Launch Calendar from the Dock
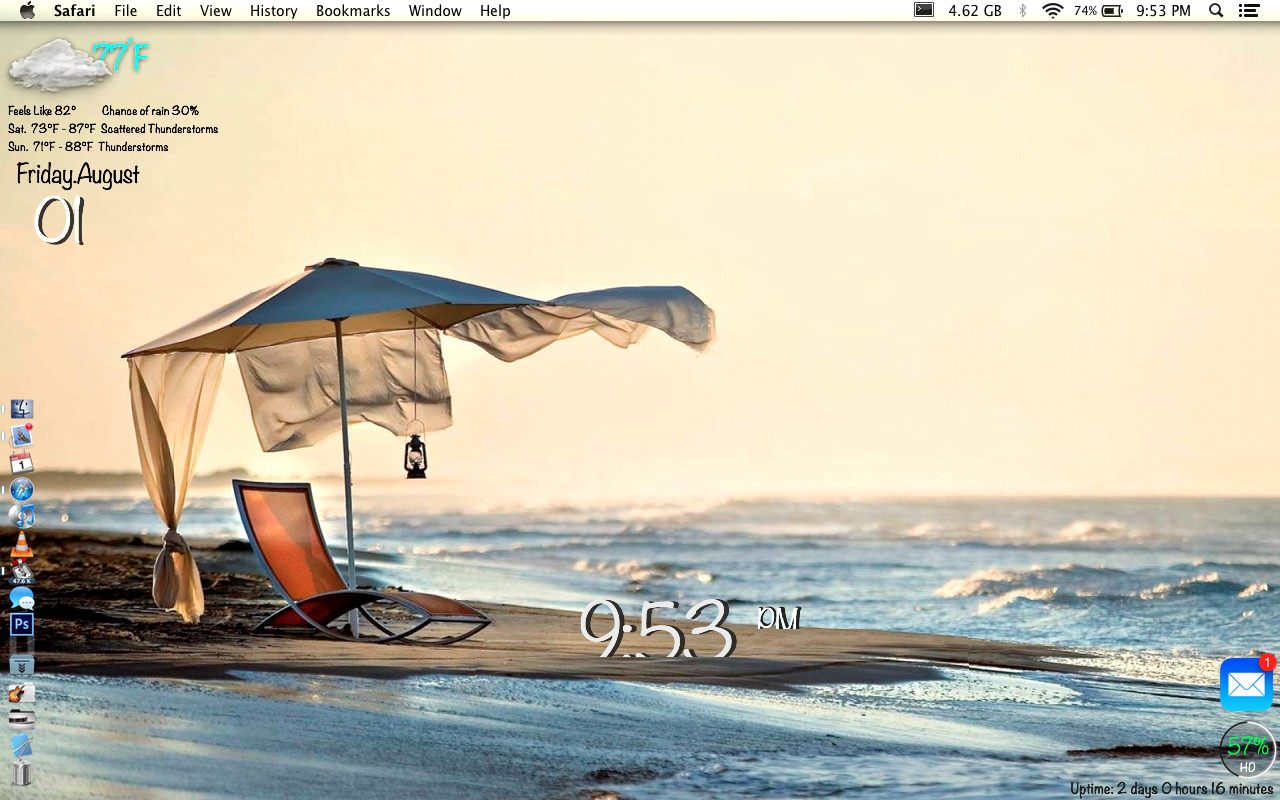Image resolution: width=1280 pixels, height=800 pixels. coord(22,462)
